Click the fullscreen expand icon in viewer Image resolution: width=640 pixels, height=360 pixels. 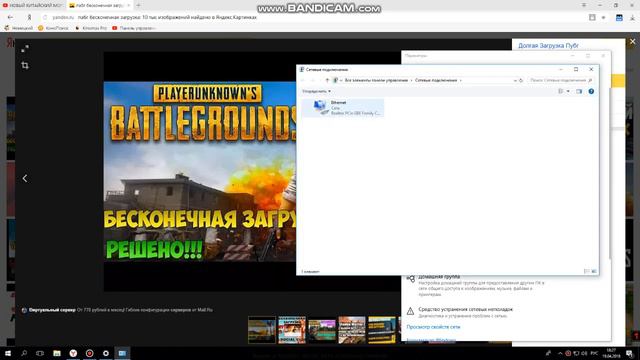click(25, 49)
